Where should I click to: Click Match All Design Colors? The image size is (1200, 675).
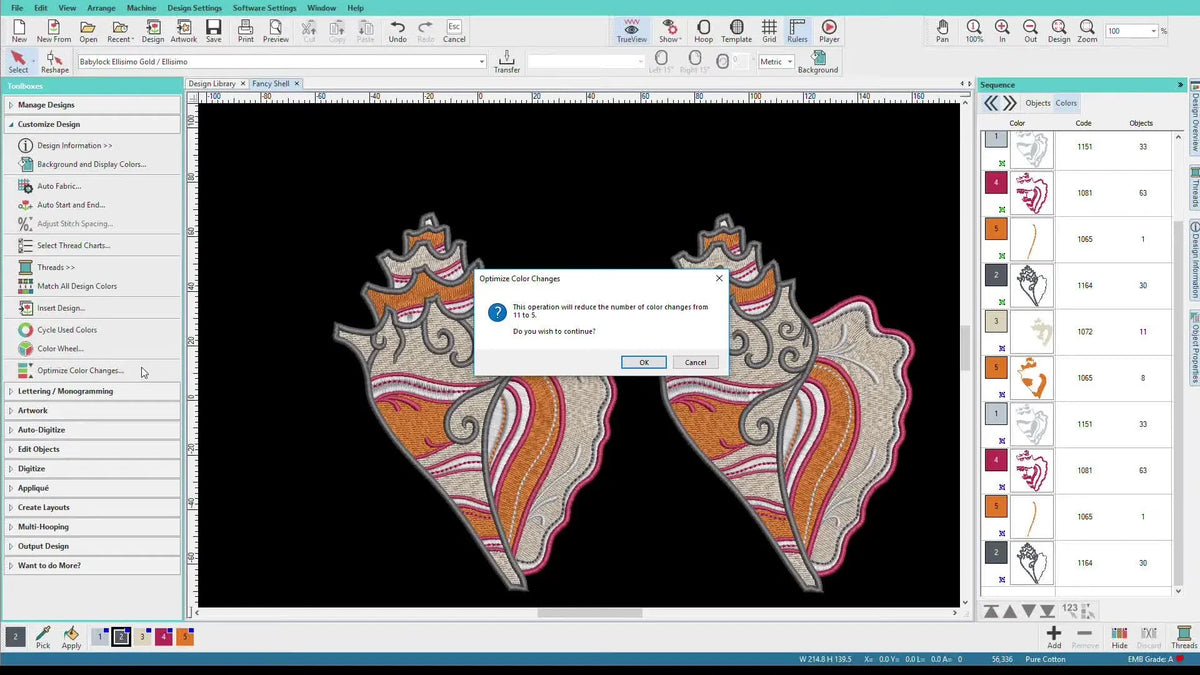tap(77, 286)
